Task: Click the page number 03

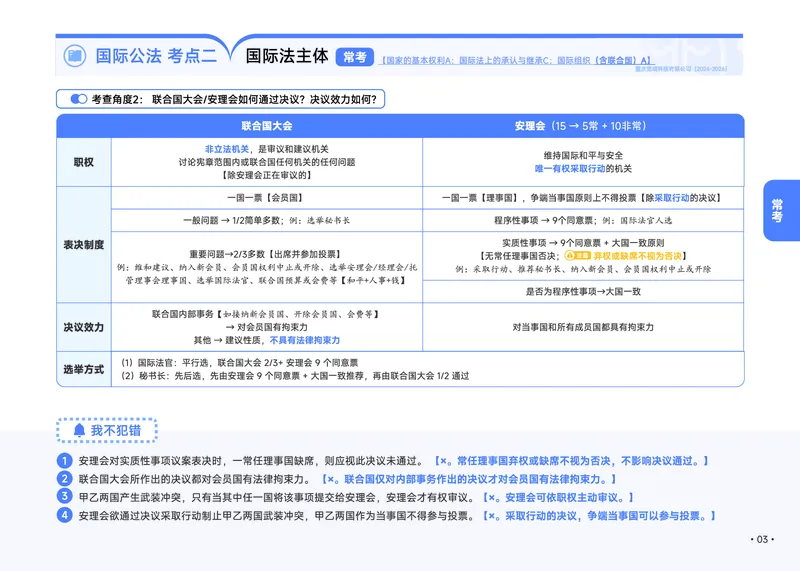Action: (762, 539)
